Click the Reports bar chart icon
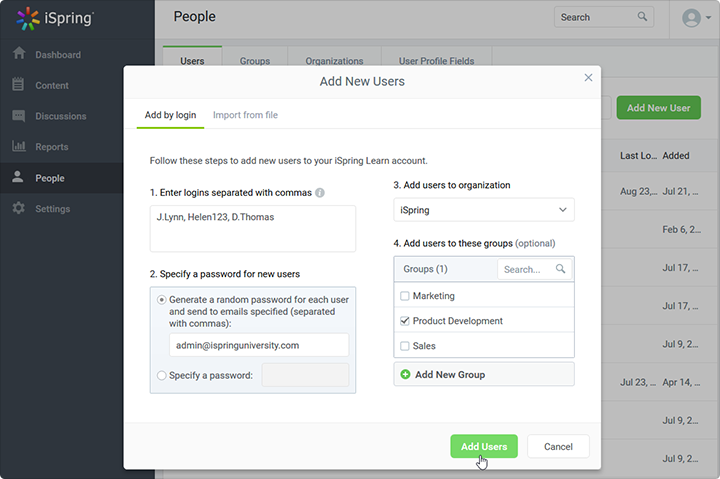Screen dimensions: 720x479 click(18, 146)
